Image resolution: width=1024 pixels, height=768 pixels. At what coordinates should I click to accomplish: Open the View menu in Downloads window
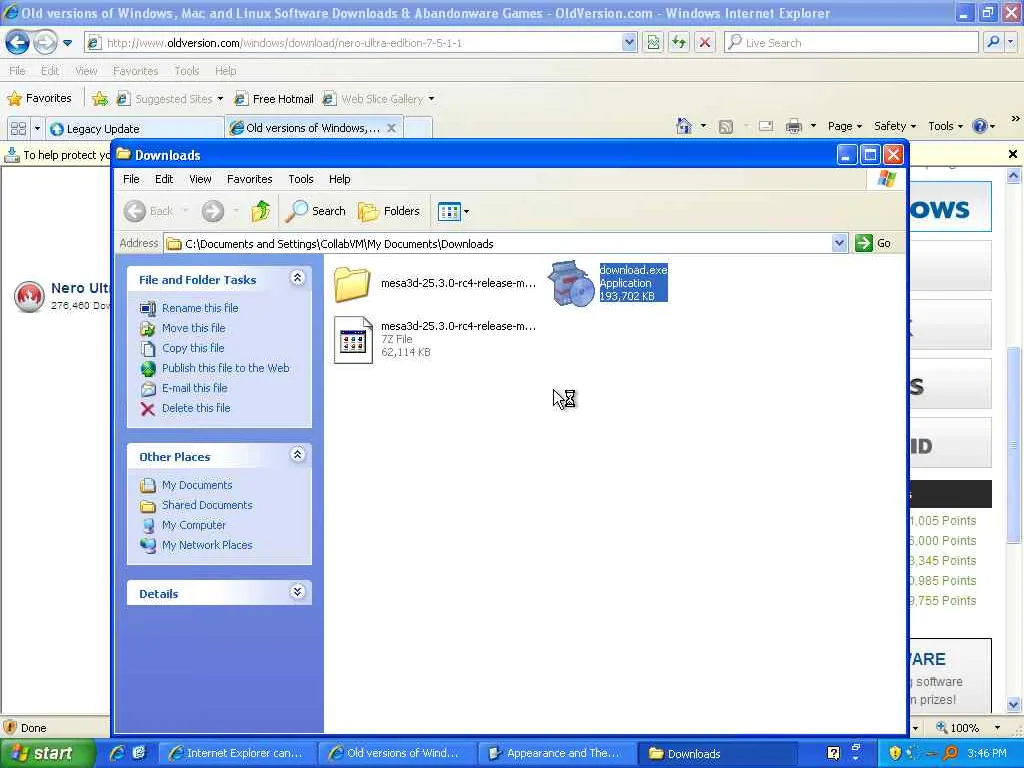click(200, 179)
